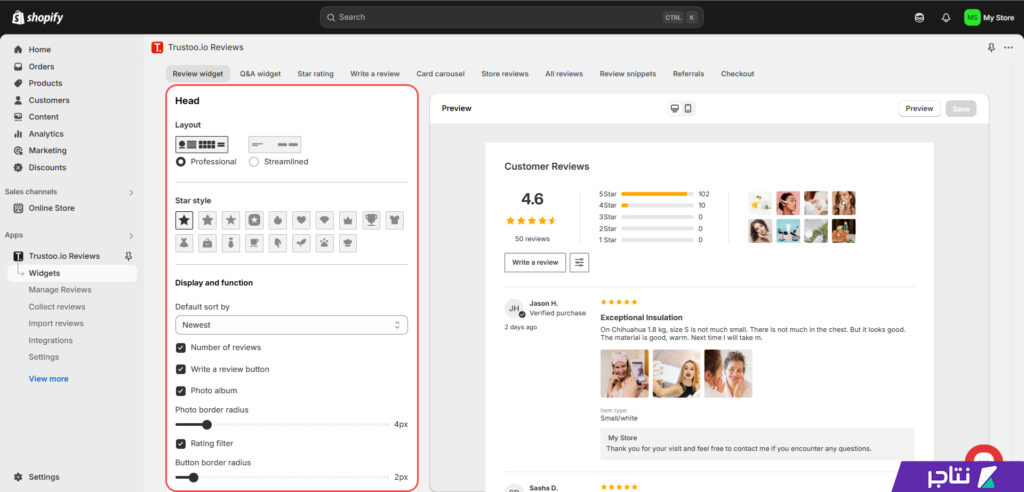Screen dimensions: 1024x492
Task: Click the notification bell in top bar
Action: tap(946, 18)
